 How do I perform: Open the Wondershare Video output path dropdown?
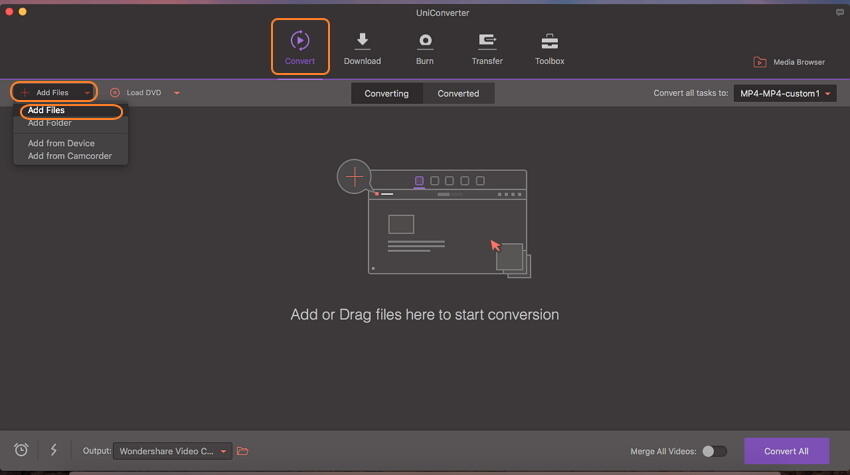[x=172, y=451]
